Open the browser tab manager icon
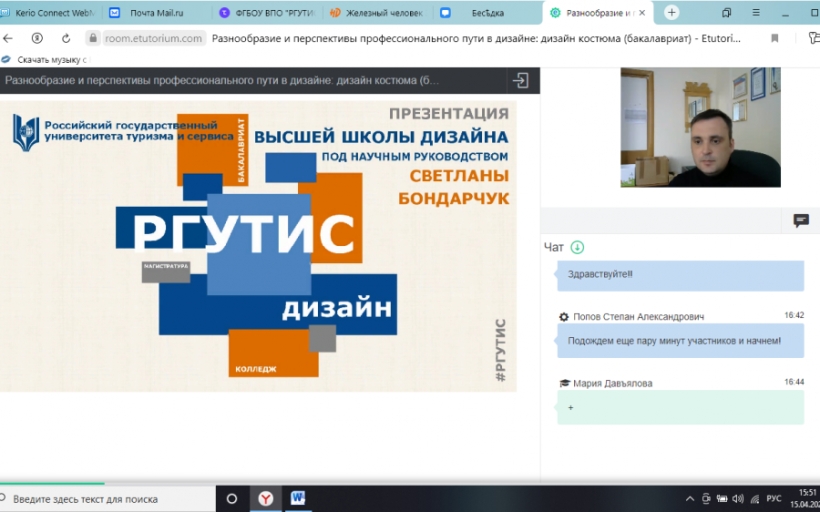The height and width of the screenshot is (512, 820). point(726,13)
